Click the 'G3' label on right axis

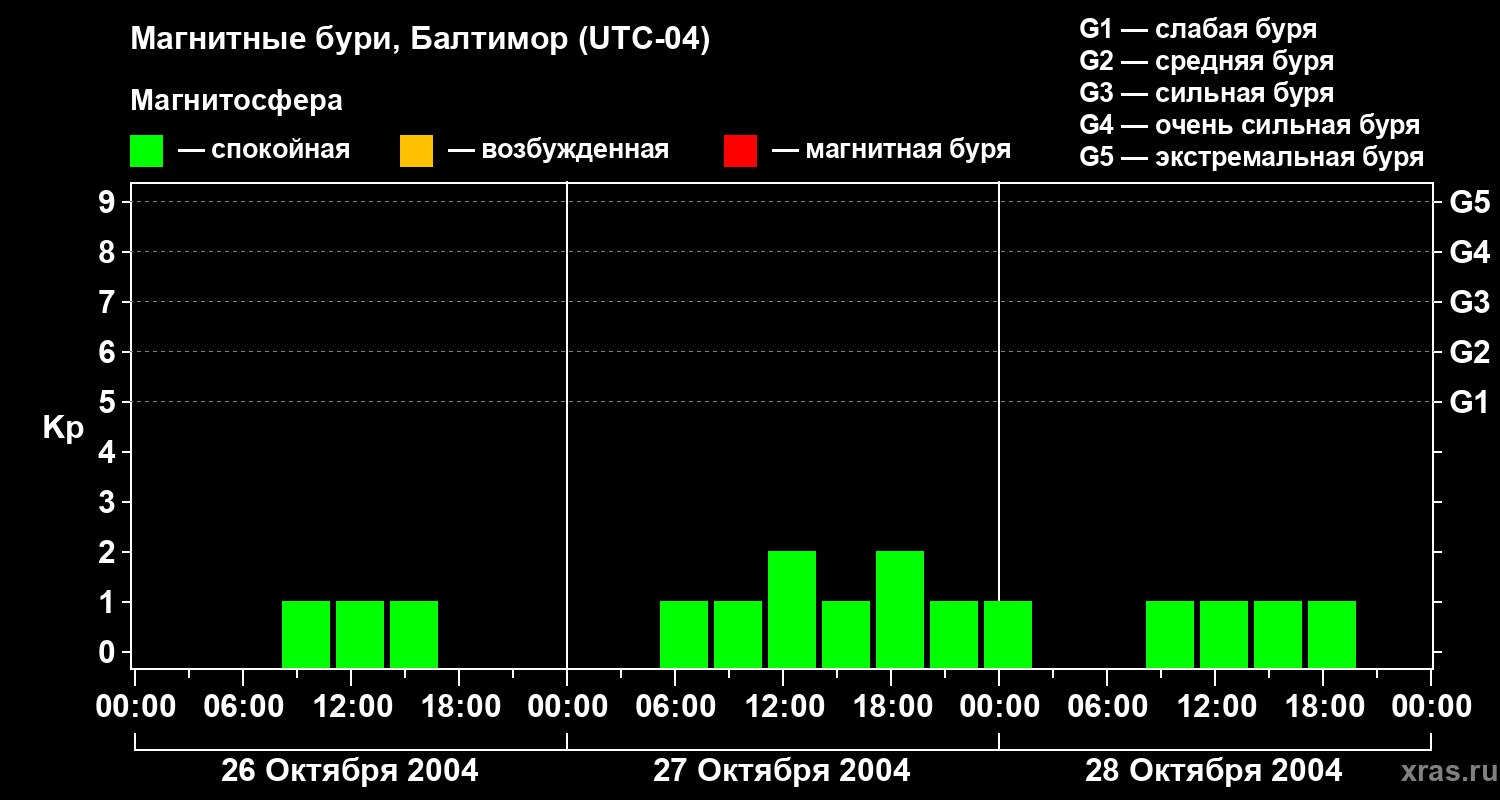click(1469, 302)
